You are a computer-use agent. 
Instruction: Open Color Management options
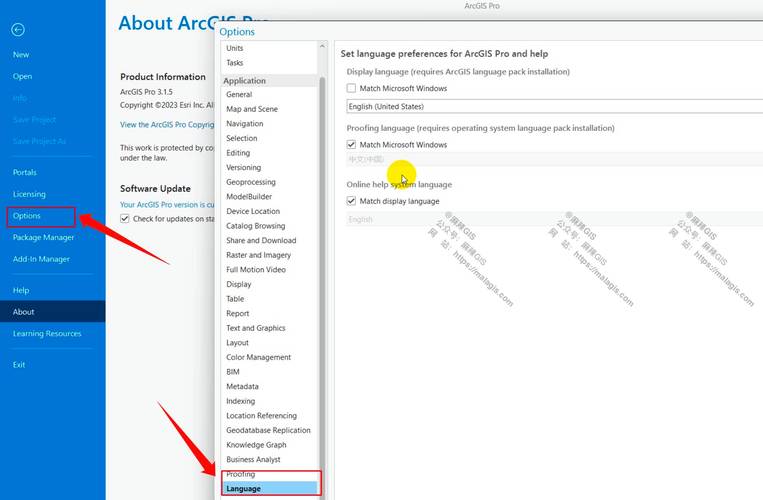[258, 357]
